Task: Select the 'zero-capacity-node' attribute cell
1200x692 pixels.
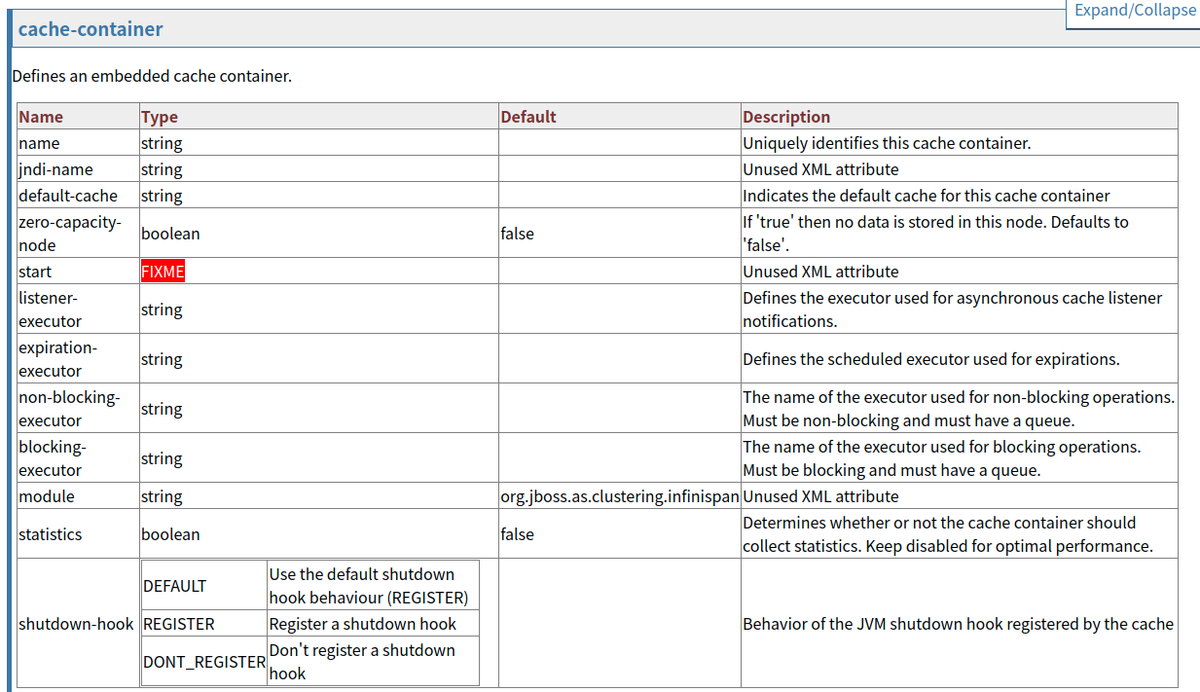Action: tap(78, 233)
